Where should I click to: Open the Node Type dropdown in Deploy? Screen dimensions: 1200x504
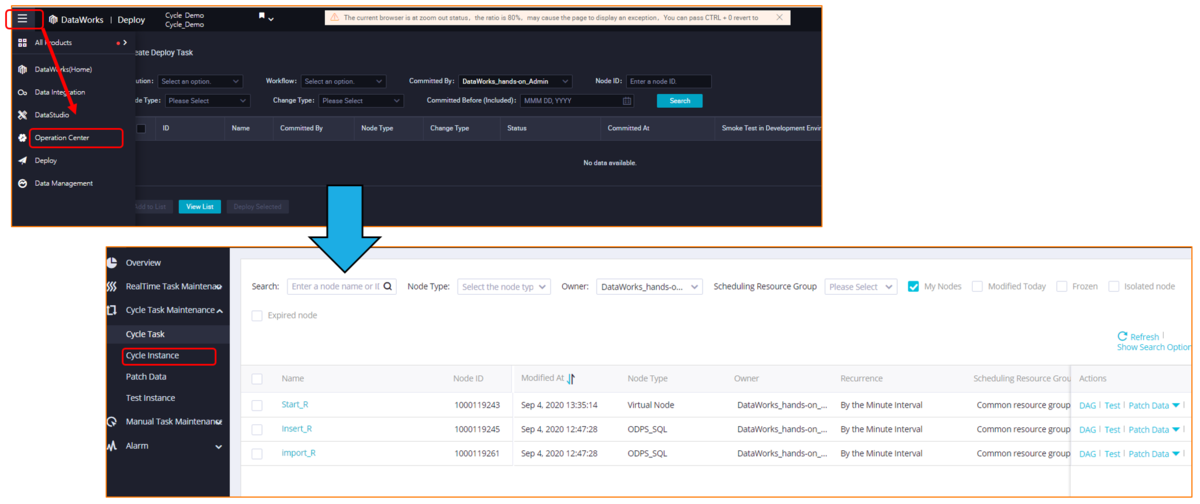pos(207,101)
